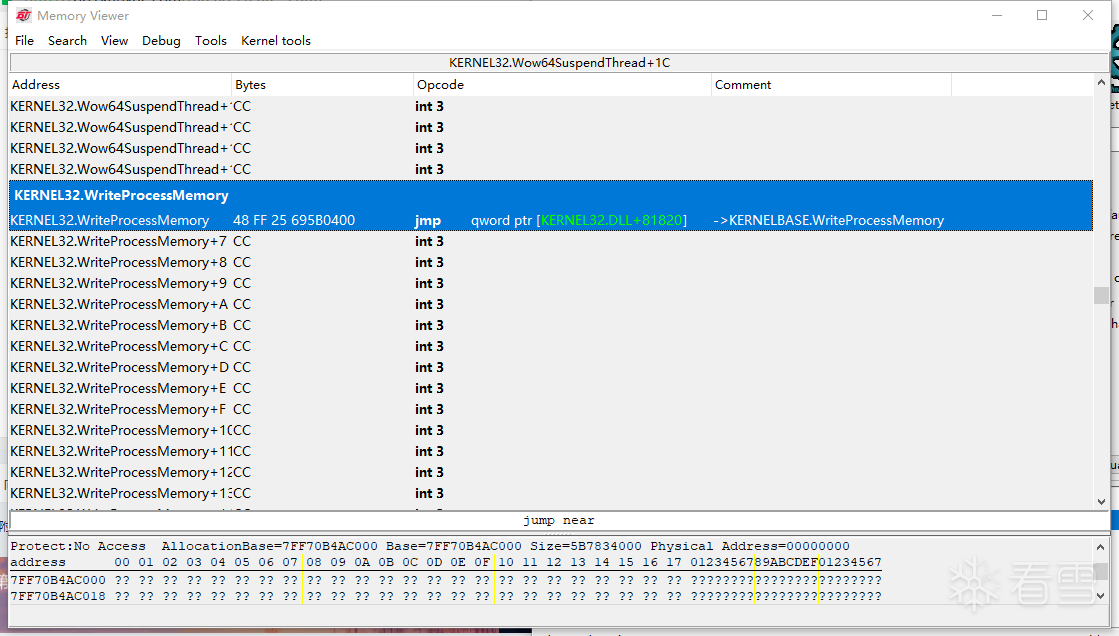Select the KERNEL32.WriteProcessMemory+B row
This screenshot has height=636, width=1119.
click(x=550, y=325)
